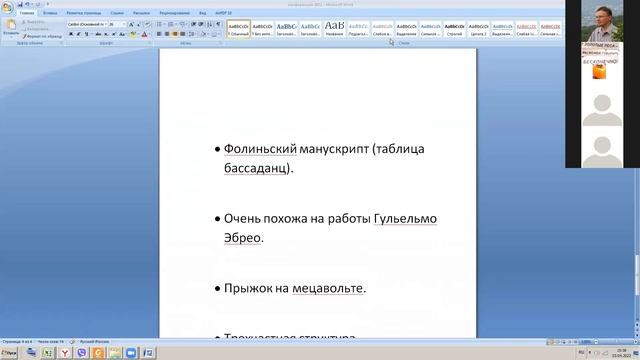This screenshot has height=360, width=640.
Task: Apply the Название style with large AaB
Action: [334, 29]
